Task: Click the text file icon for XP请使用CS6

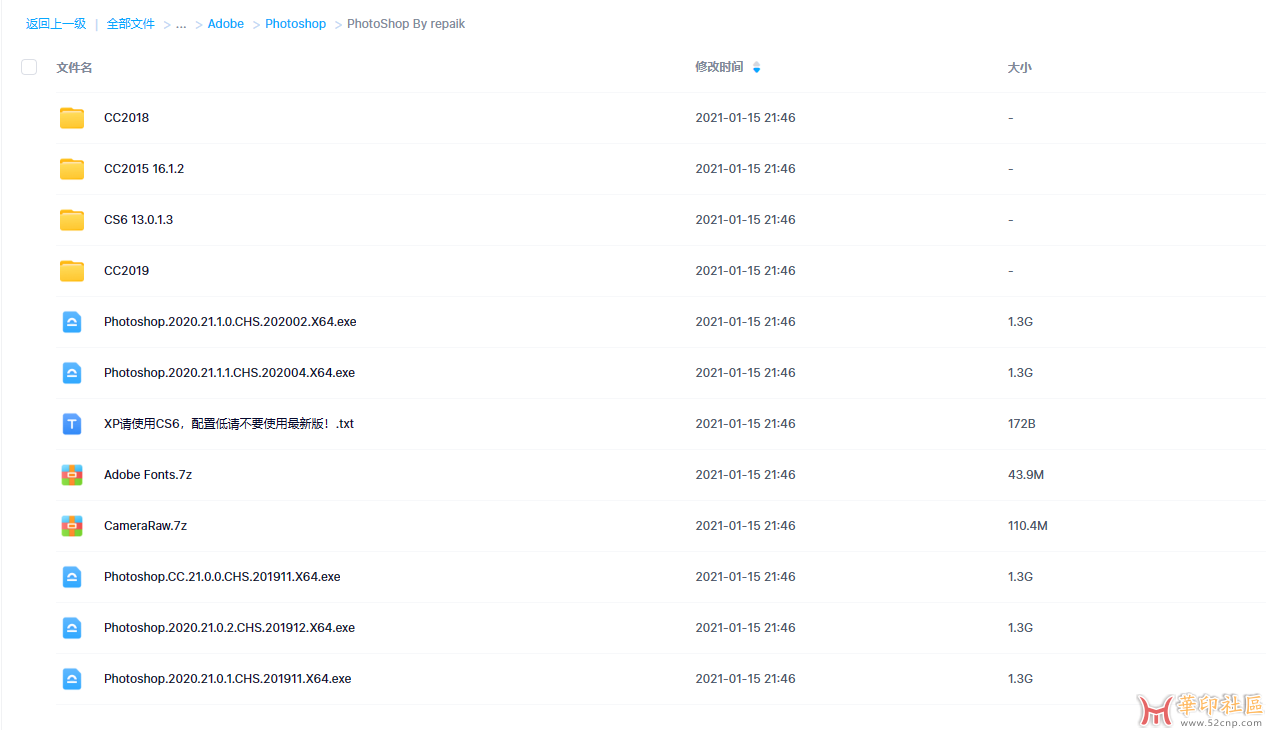Action: [x=72, y=424]
